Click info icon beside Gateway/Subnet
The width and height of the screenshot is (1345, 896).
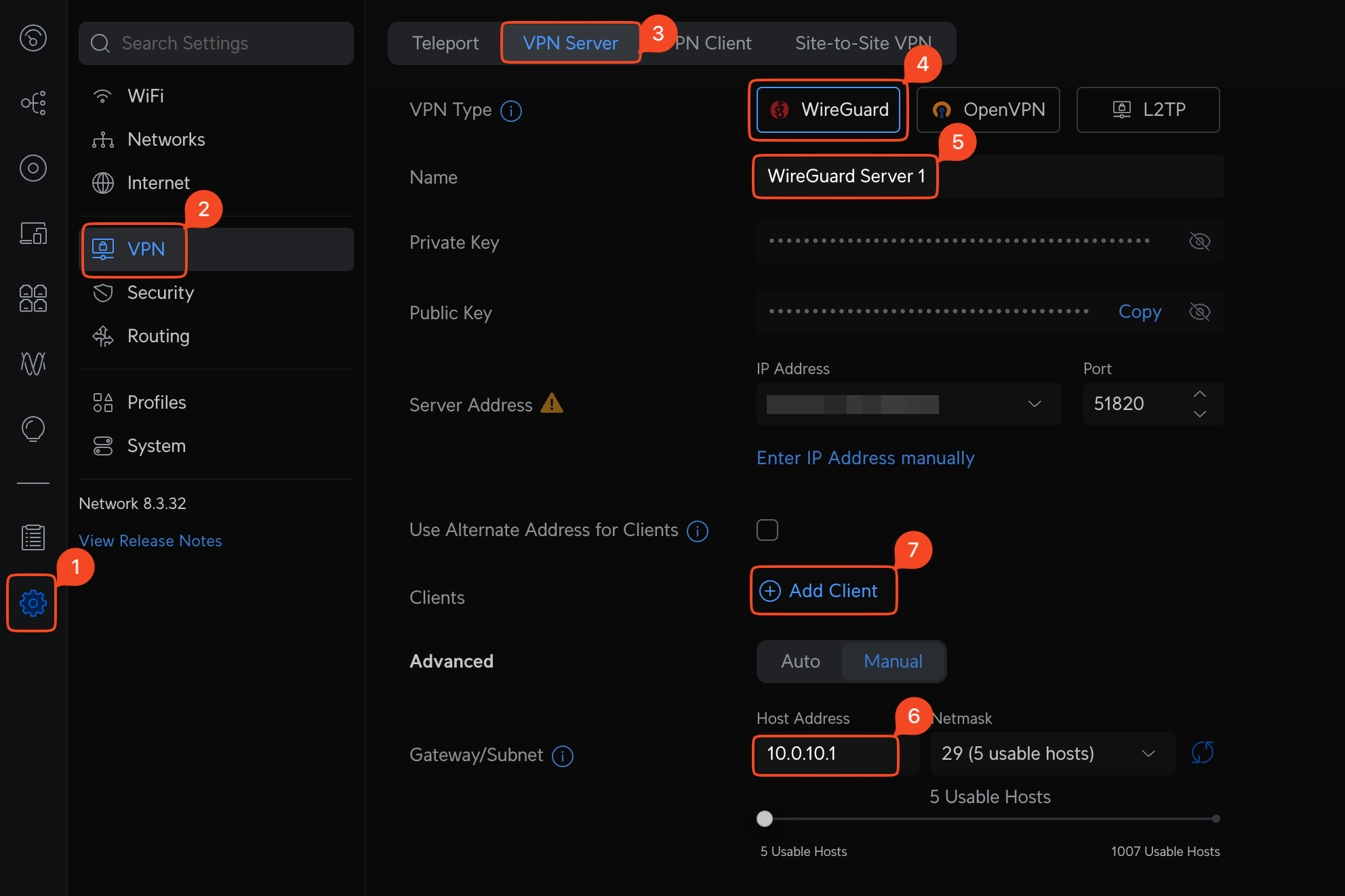point(563,756)
